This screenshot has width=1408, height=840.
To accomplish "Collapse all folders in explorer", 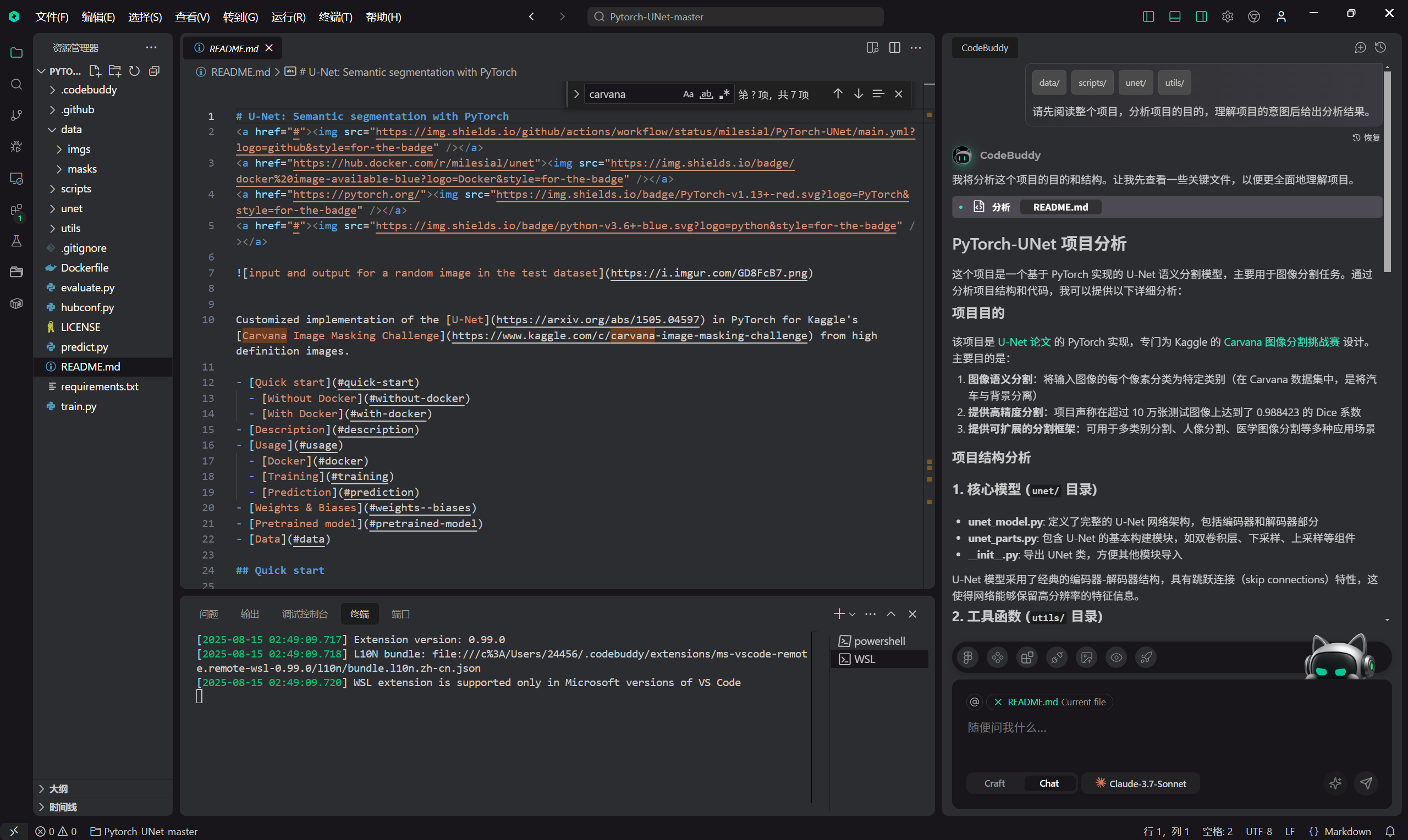I will tap(154, 71).
